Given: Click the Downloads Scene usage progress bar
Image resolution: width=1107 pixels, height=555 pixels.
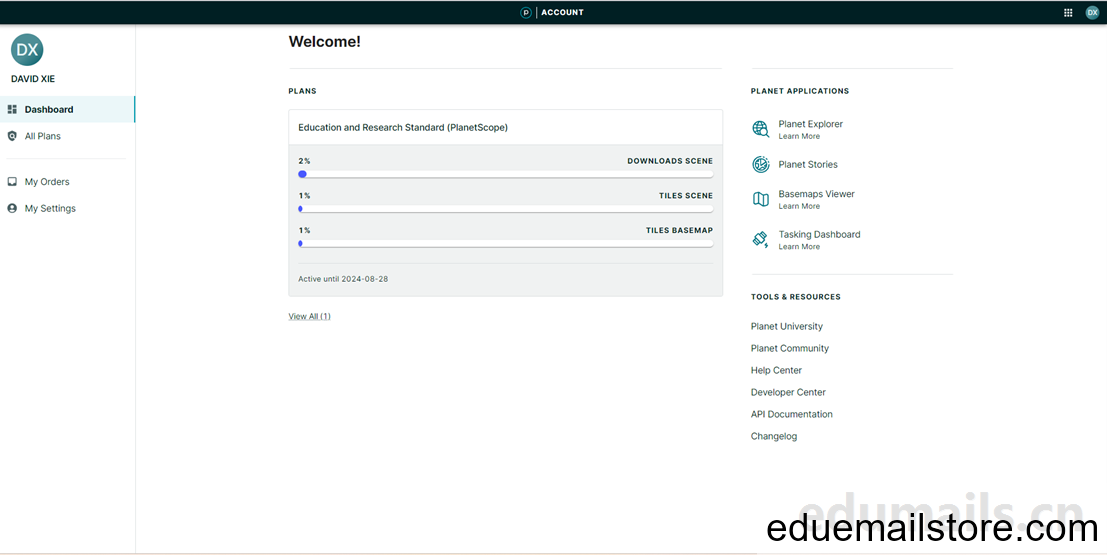Looking at the screenshot, I should point(505,174).
